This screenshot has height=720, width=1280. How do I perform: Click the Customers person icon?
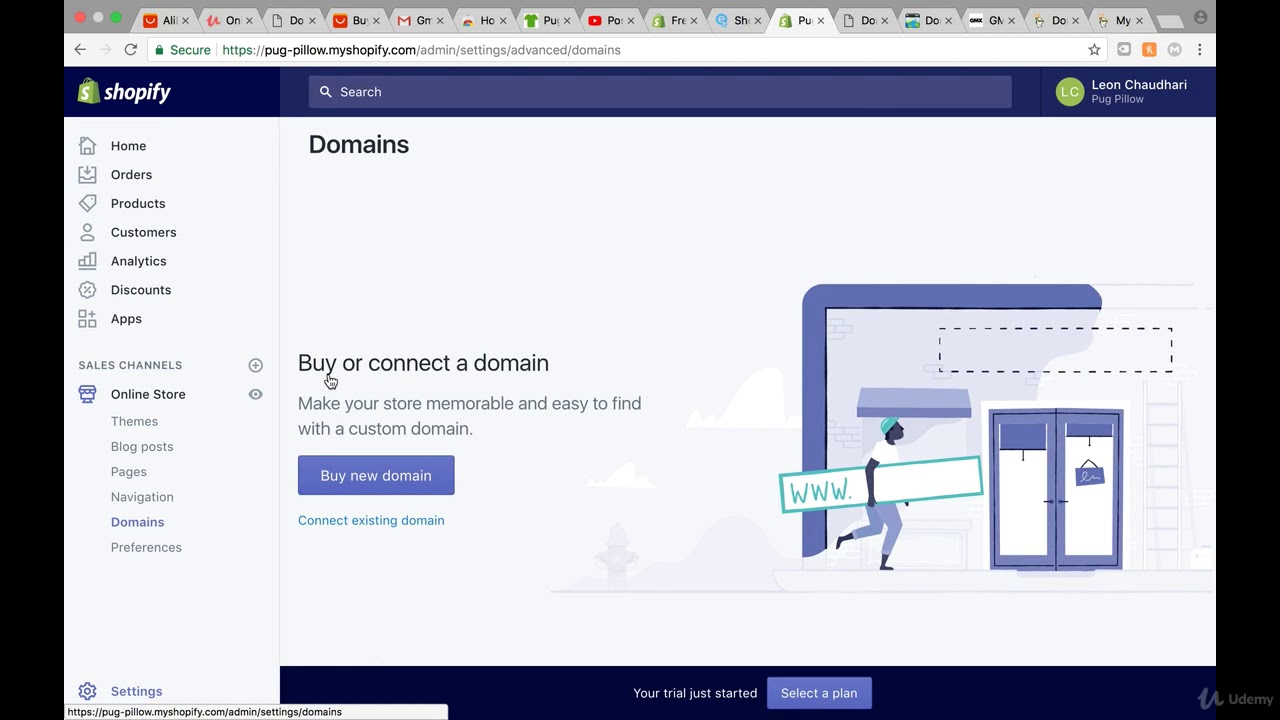coord(88,232)
